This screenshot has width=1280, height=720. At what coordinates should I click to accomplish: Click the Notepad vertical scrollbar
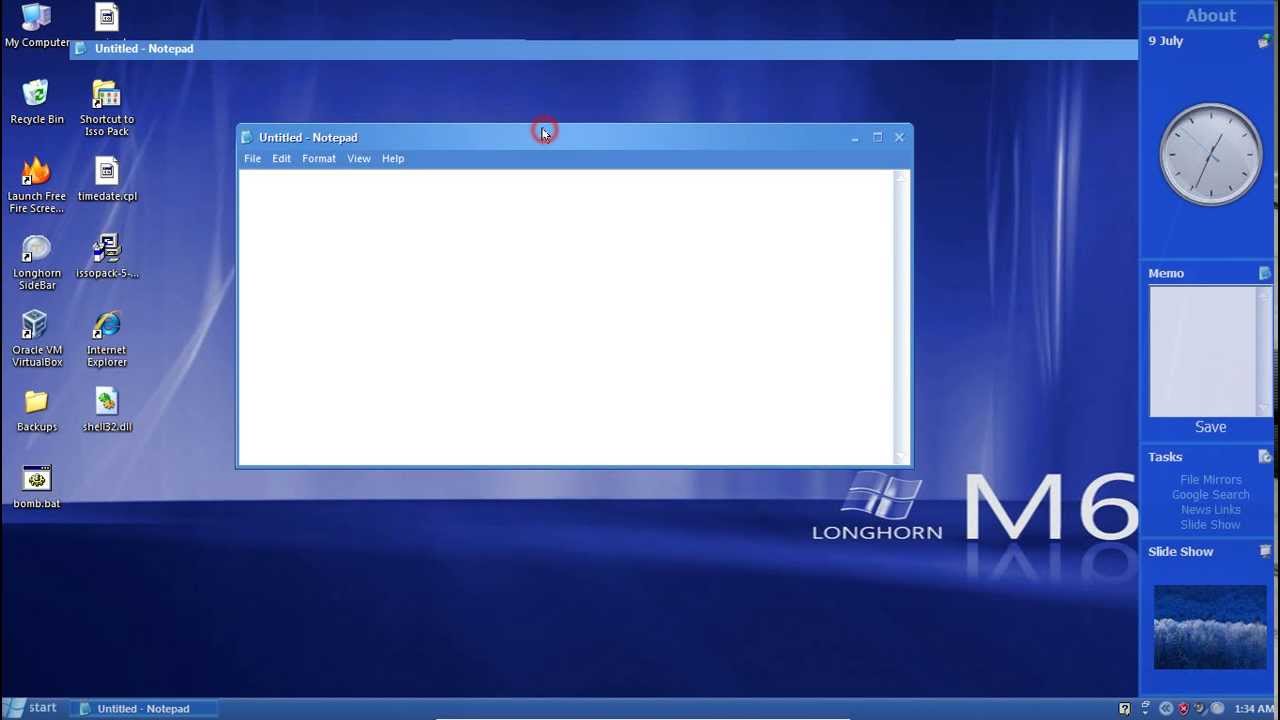click(901, 317)
